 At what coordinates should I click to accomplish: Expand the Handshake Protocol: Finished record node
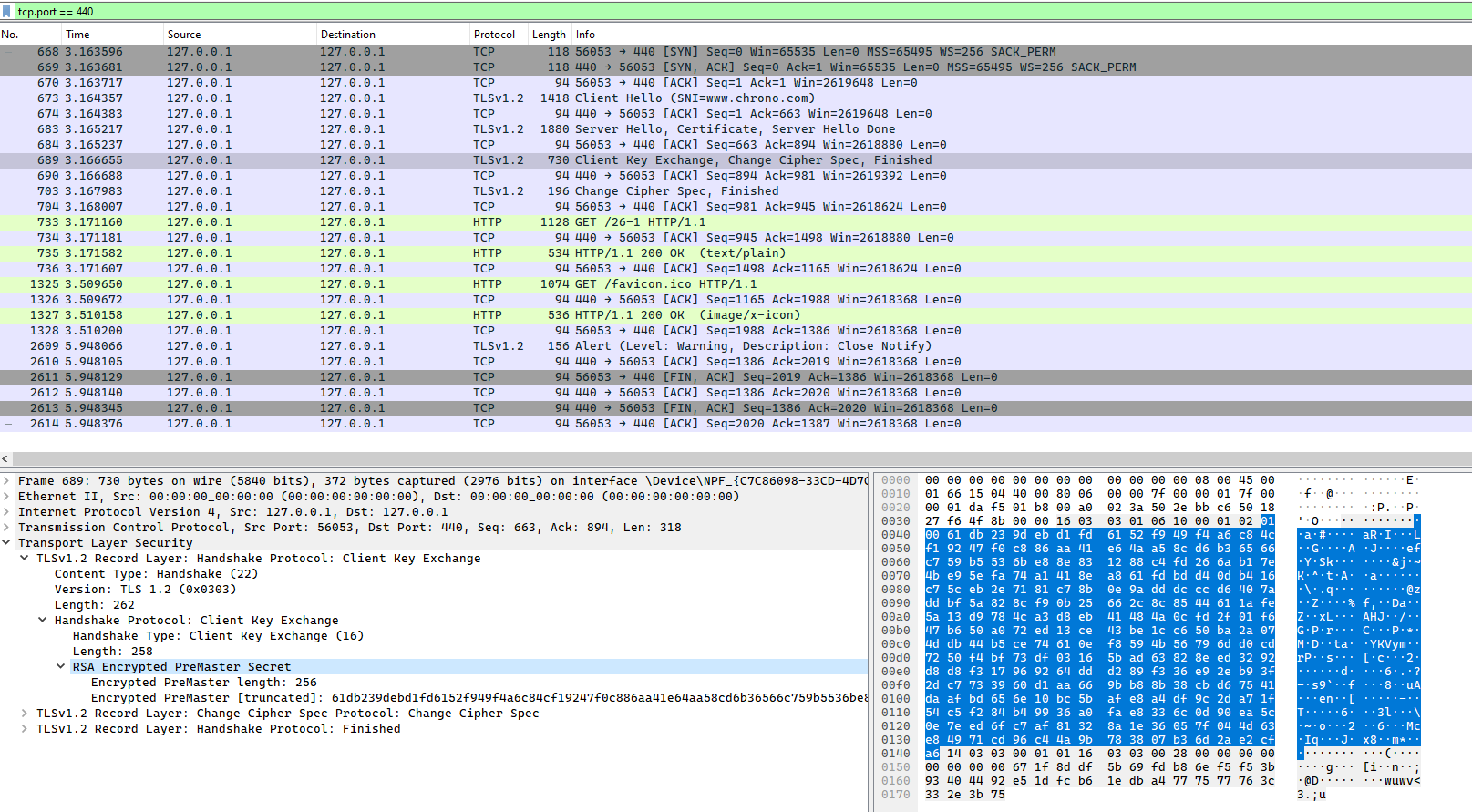point(25,729)
